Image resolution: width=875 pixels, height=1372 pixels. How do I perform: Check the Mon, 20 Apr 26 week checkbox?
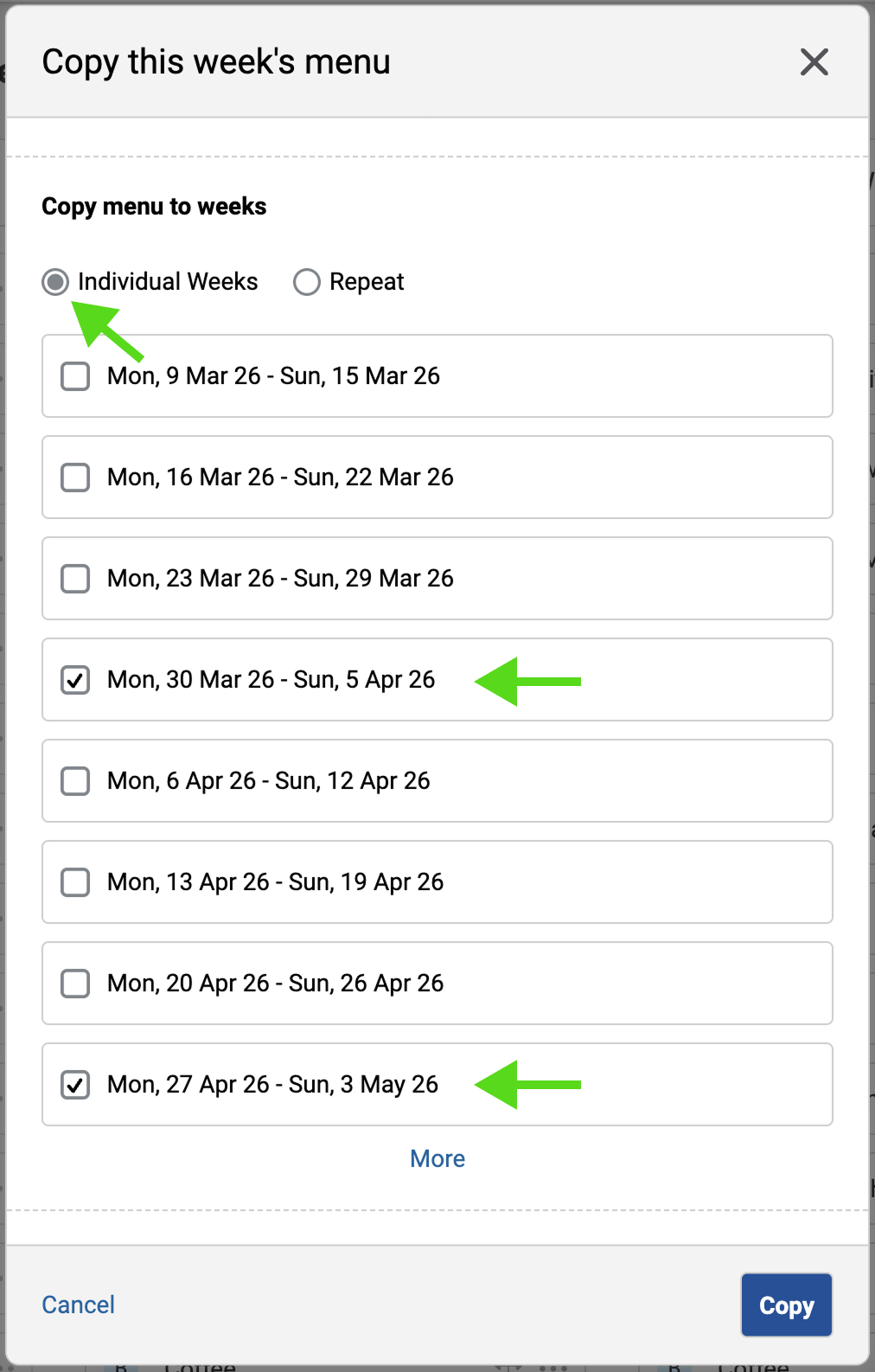[x=75, y=984]
